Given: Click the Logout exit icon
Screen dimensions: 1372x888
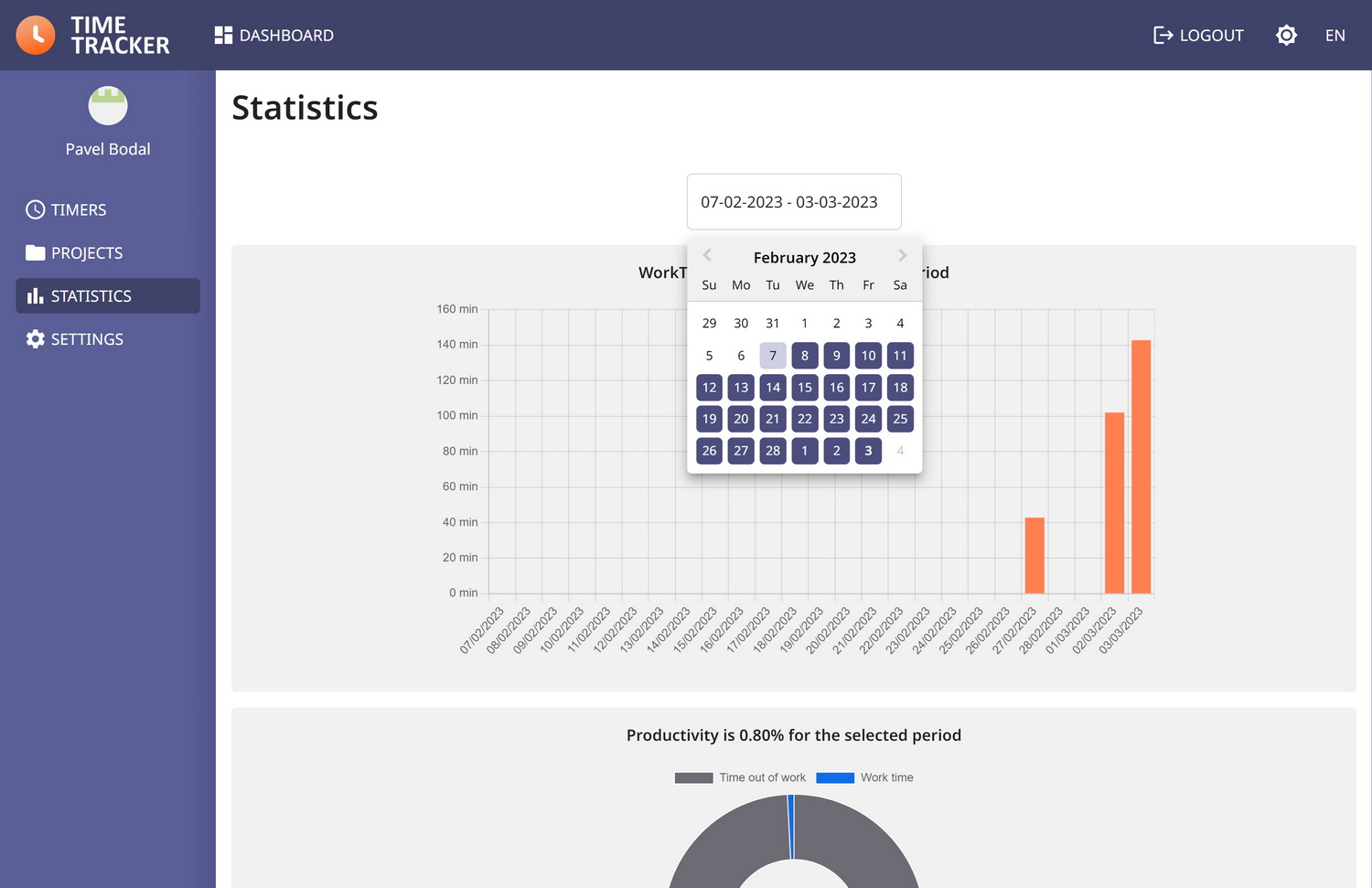Looking at the screenshot, I should [1163, 35].
